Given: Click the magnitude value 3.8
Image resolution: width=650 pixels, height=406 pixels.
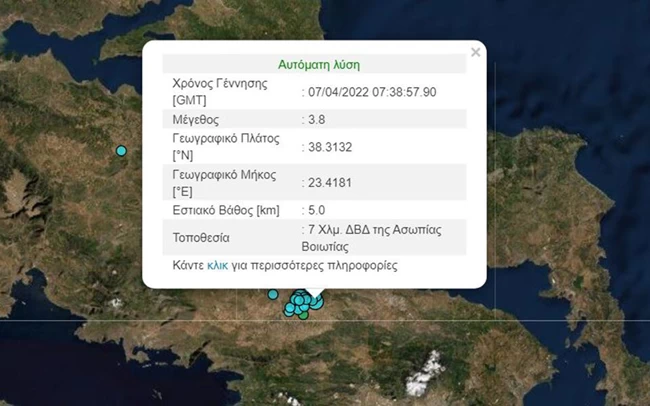Looking at the screenshot, I should (x=316, y=119).
